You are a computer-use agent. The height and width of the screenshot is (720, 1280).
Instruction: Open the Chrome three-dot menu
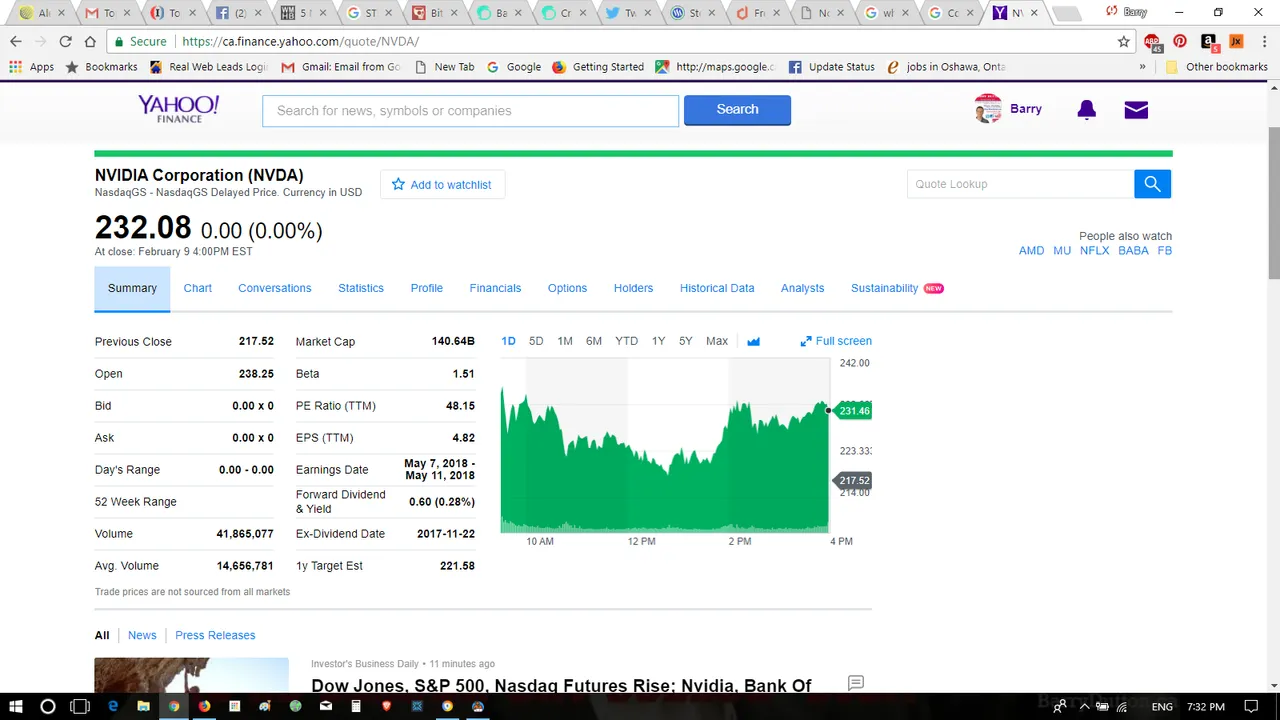point(1263,42)
